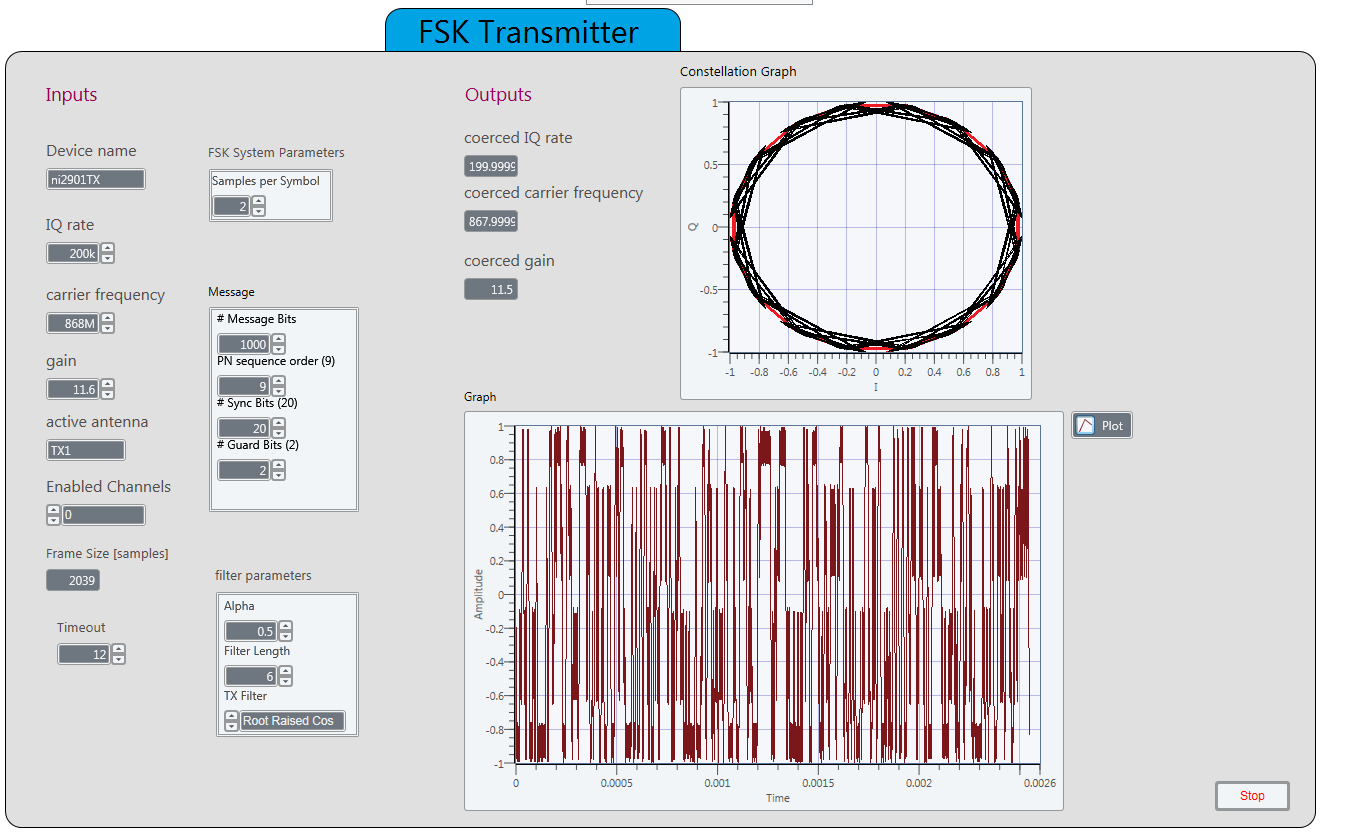Adjust the PN sequence order stepper
1345x837 pixels.
click(279, 386)
